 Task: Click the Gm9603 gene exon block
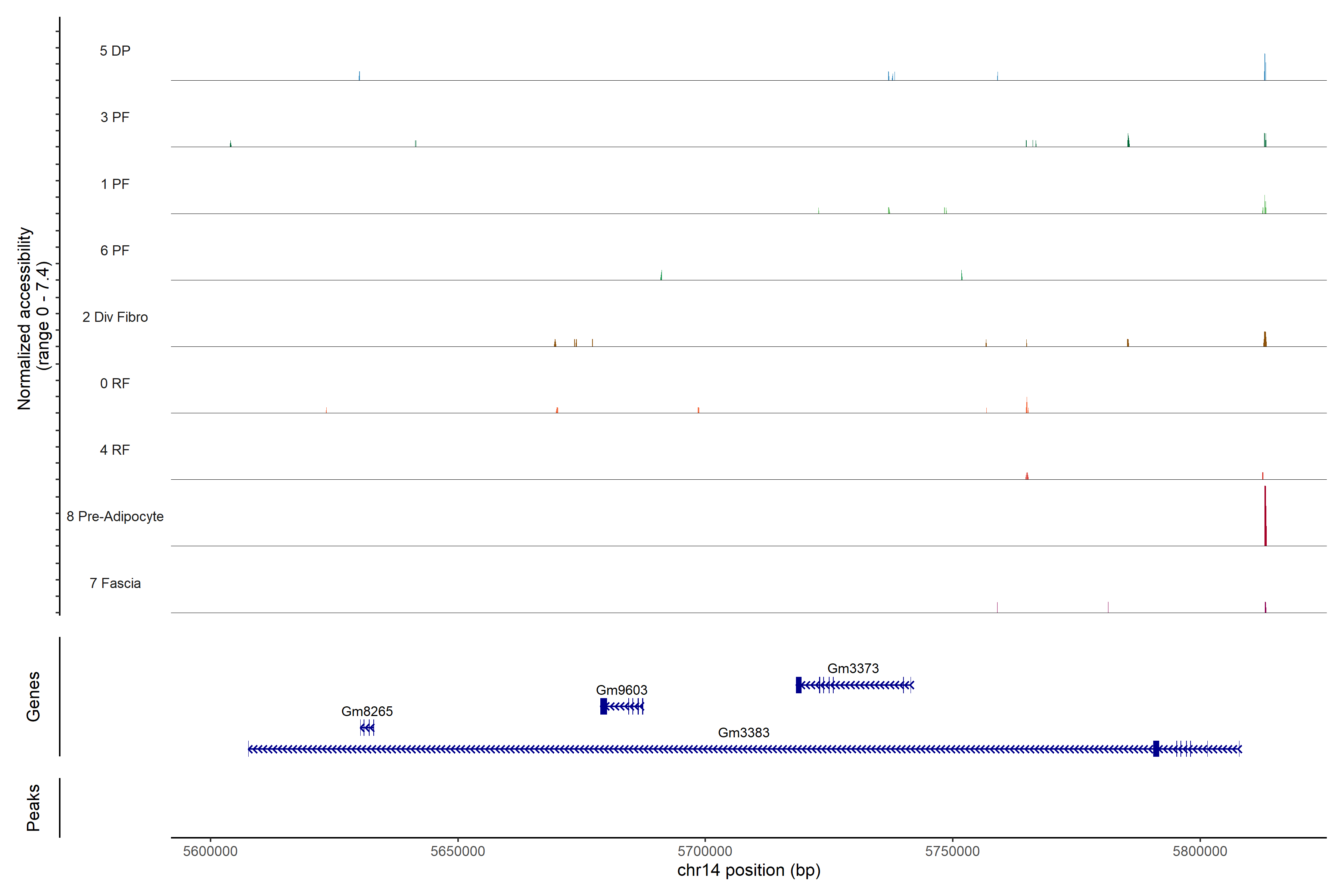[x=603, y=706]
